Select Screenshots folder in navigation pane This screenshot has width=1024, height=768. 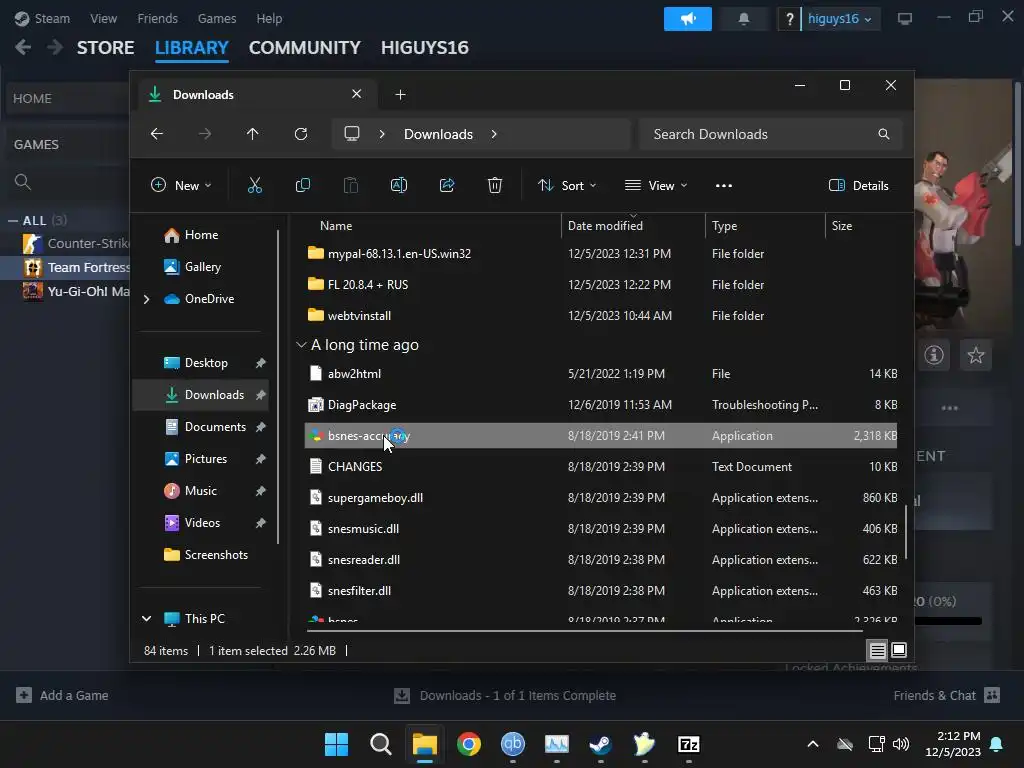click(x=216, y=555)
